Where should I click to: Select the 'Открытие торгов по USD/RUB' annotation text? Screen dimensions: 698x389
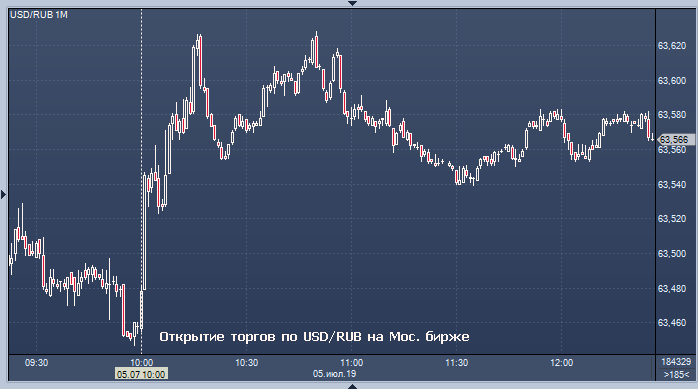pyautogui.click(x=261, y=336)
